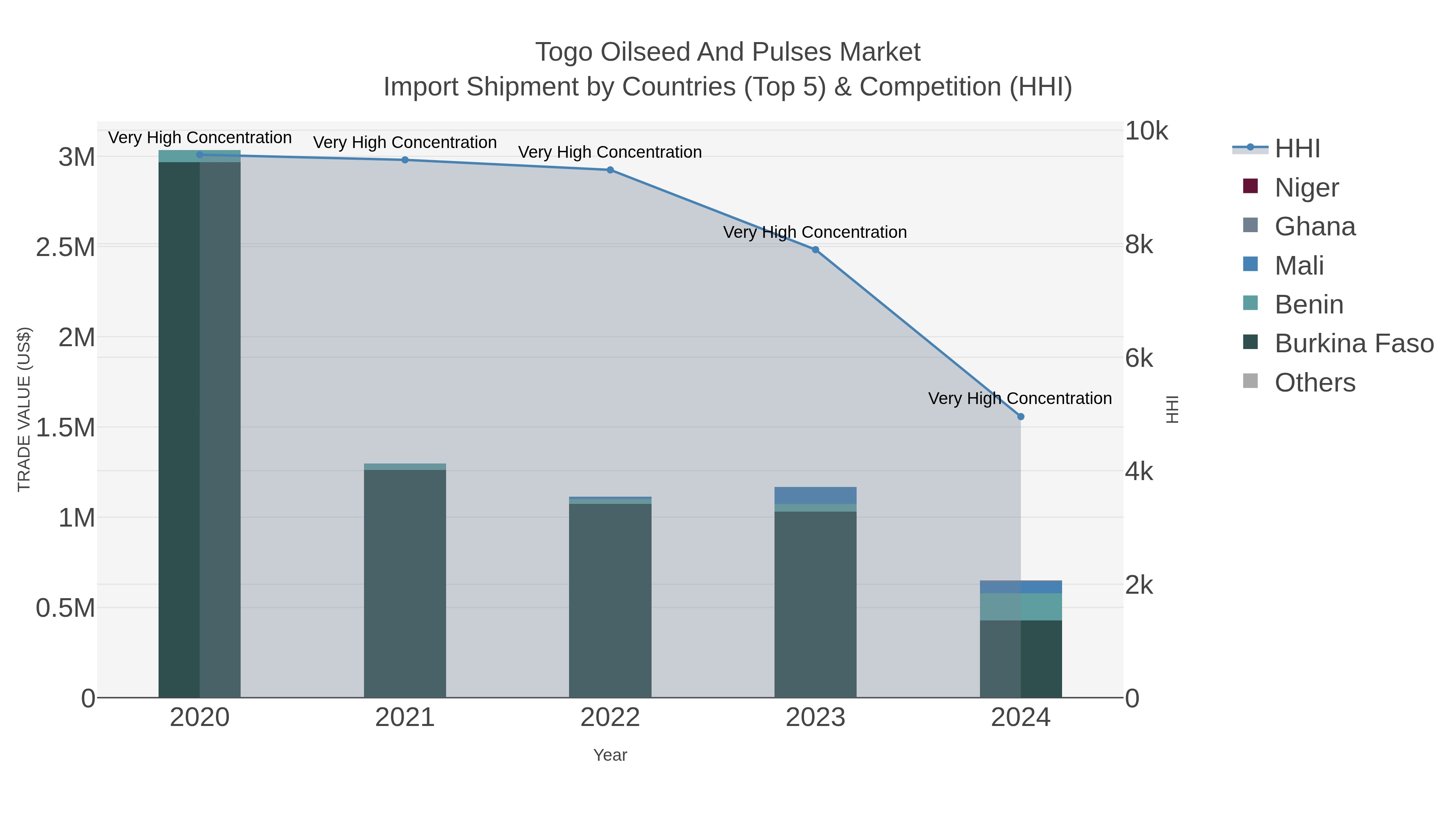Click the Mali blue color swatch
This screenshot has height=819, width=1456.
click(1250, 264)
